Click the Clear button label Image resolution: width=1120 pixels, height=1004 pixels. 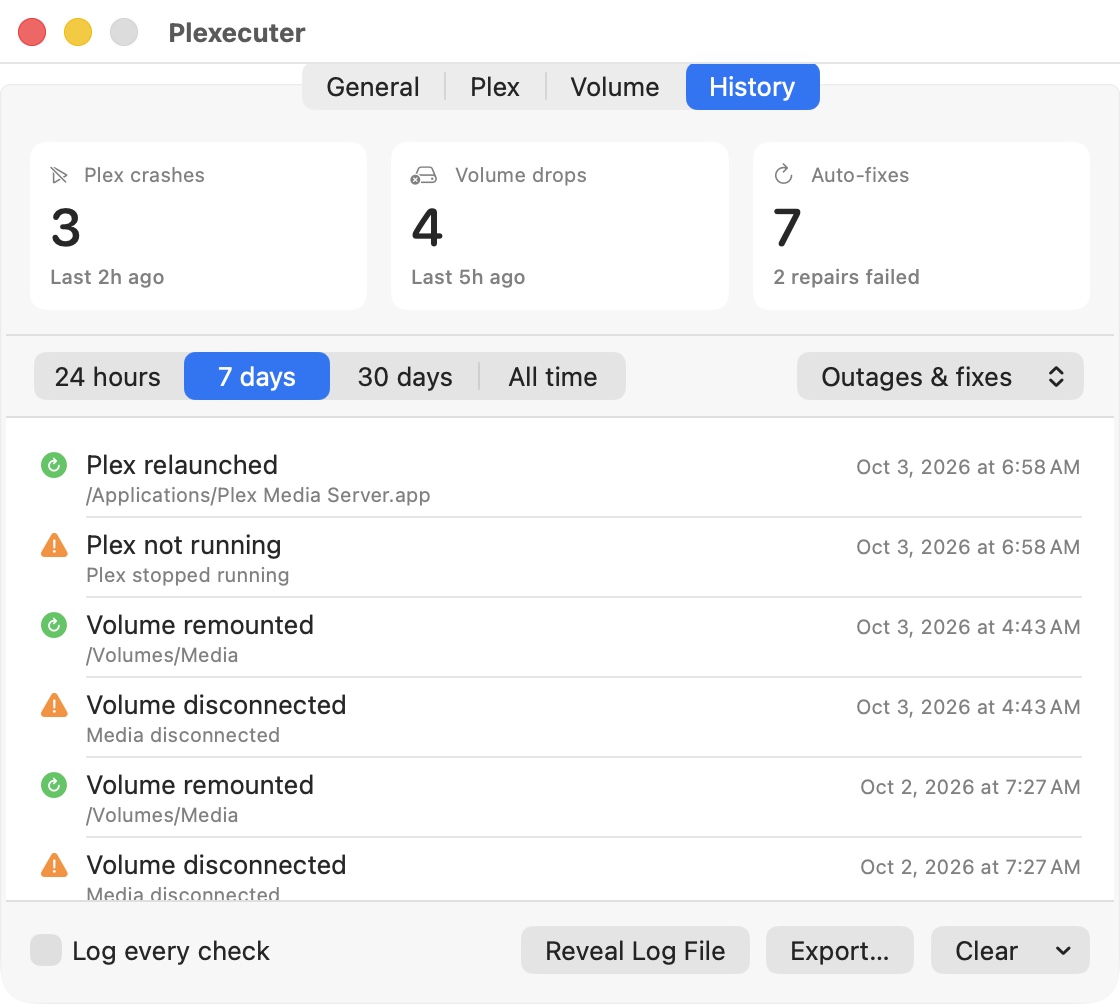coord(986,950)
